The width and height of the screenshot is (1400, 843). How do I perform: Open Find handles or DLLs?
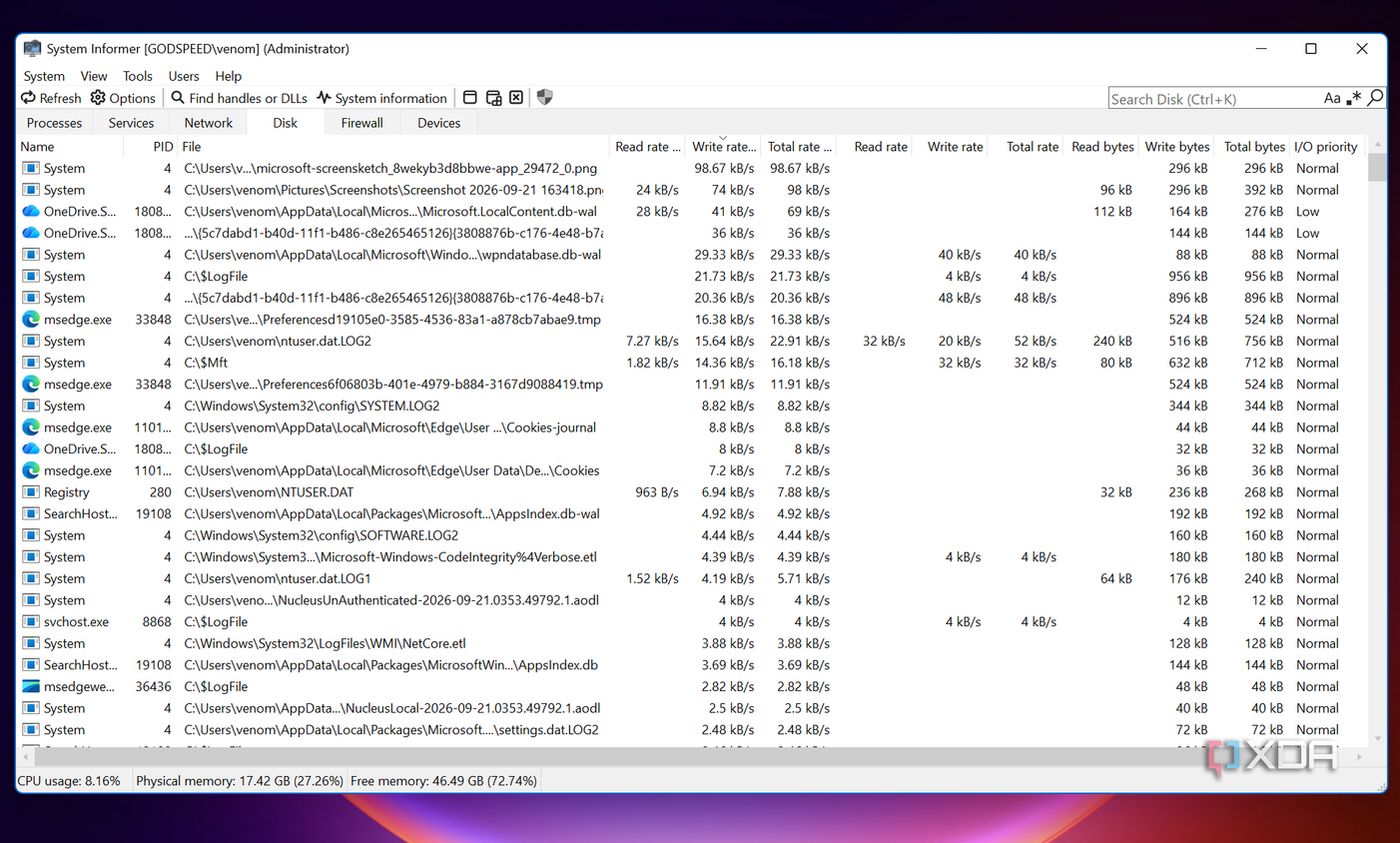pyautogui.click(x=239, y=98)
